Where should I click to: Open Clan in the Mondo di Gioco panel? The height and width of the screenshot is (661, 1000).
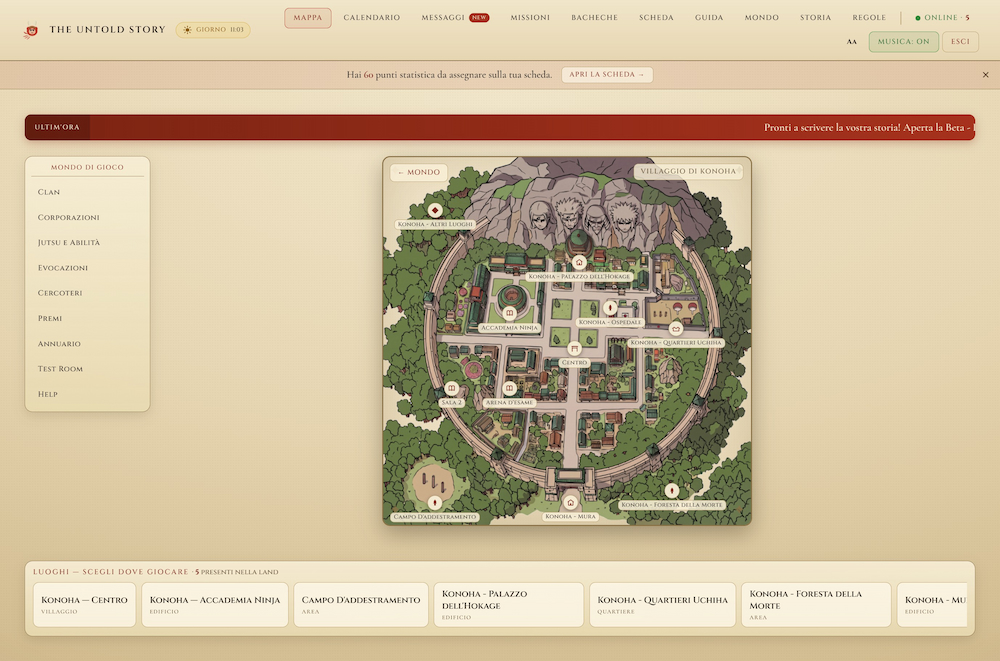(87, 192)
